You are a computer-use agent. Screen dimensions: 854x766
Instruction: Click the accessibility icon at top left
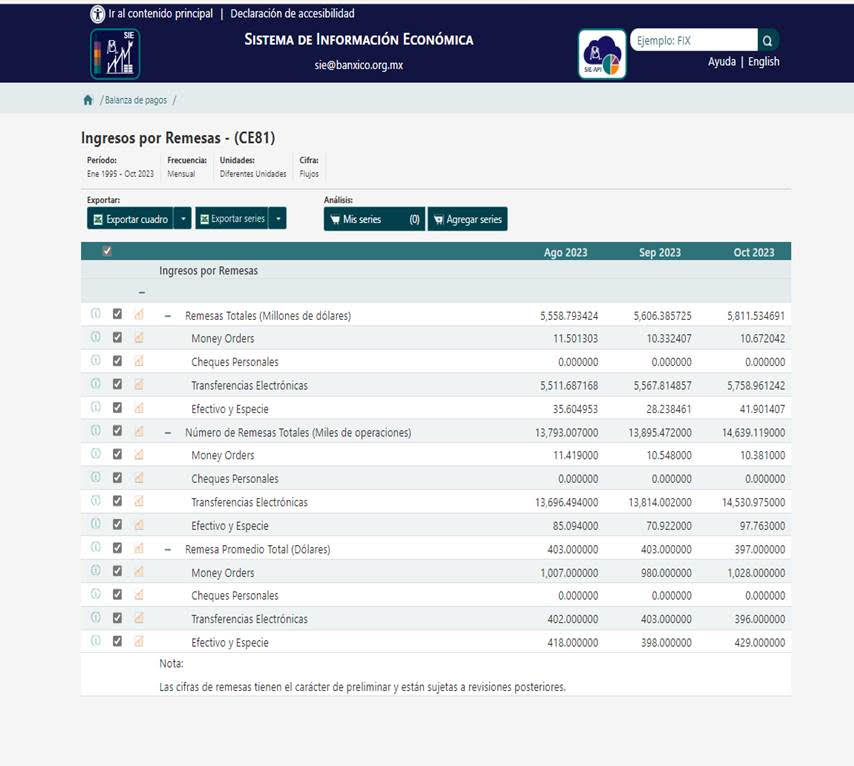click(x=98, y=14)
